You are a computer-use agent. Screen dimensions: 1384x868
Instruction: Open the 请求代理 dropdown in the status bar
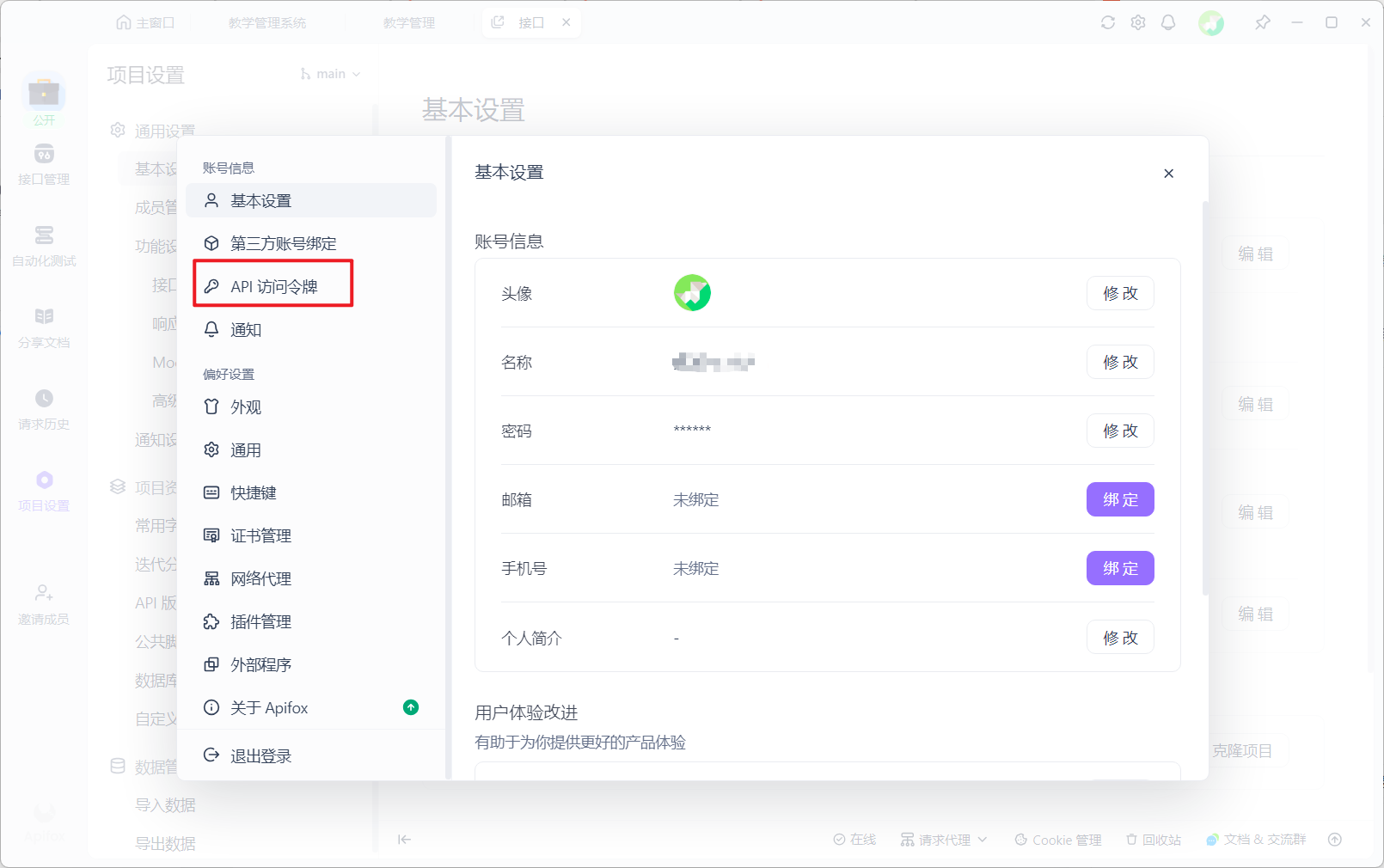click(943, 840)
